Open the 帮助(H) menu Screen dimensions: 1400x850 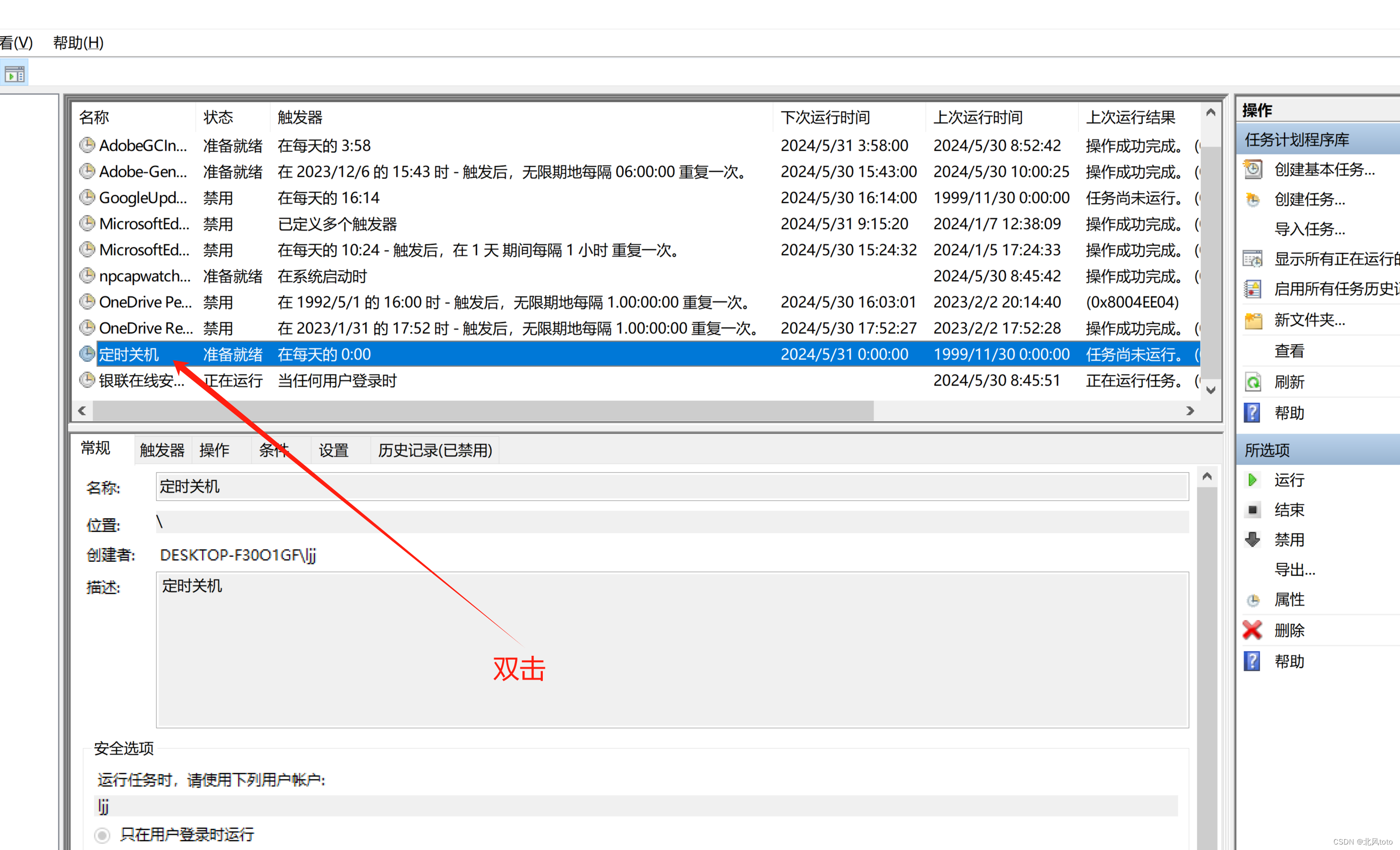[x=78, y=43]
